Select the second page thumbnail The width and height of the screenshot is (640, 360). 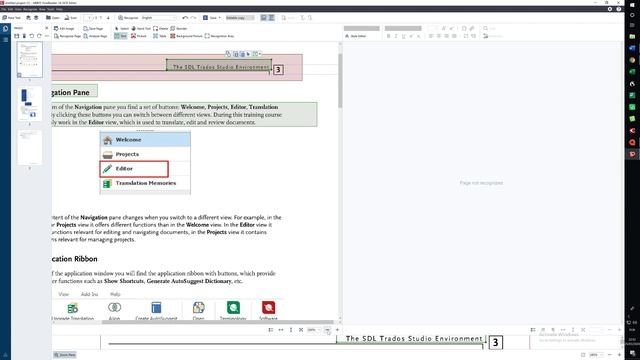30,104
